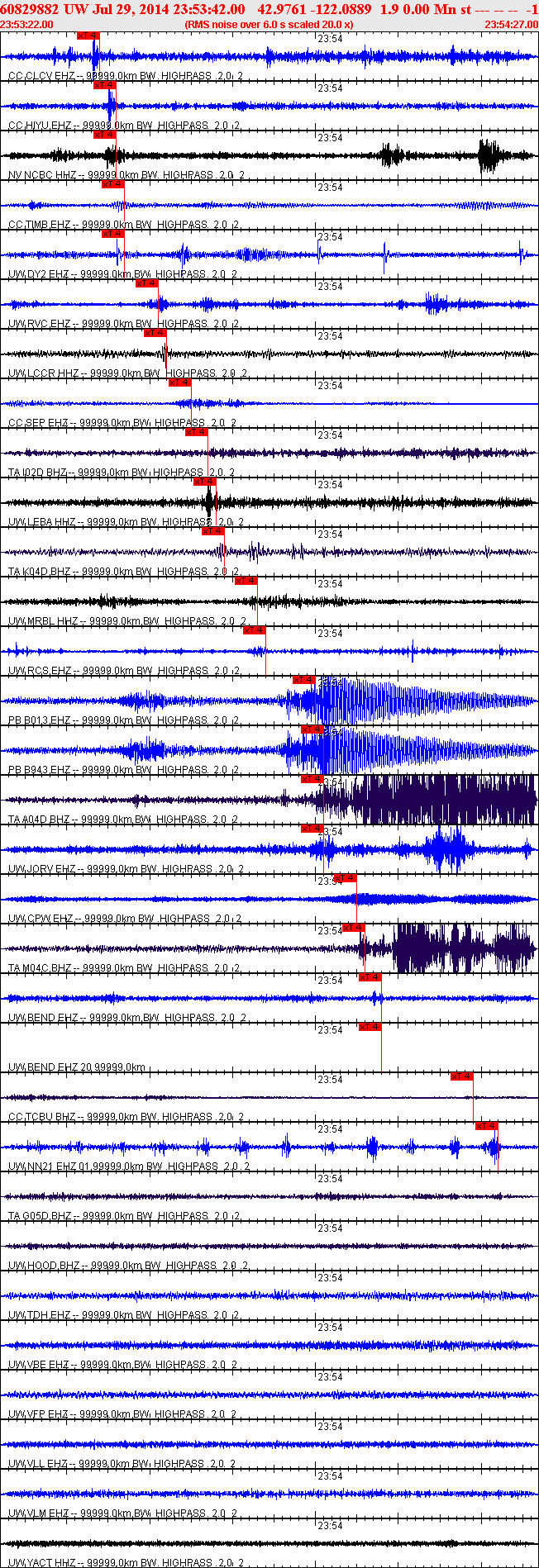Select the UW.VLL EHZ station label
Screen dimensions: 539x1568
[122, 1464]
